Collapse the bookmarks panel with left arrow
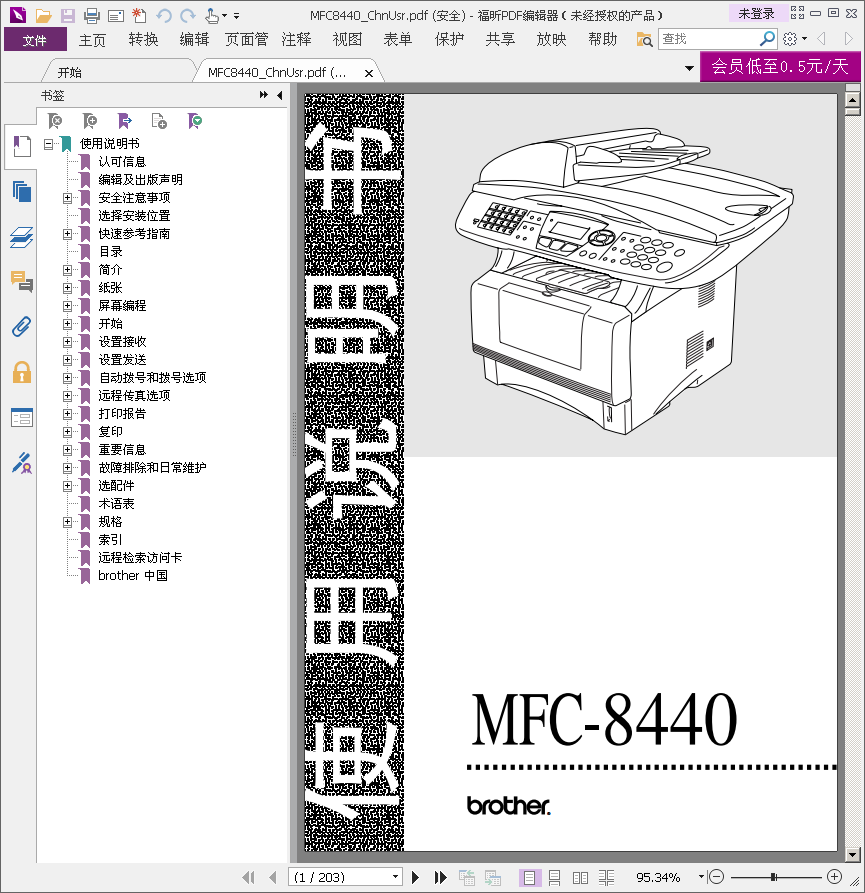865x893 pixels. [280, 95]
